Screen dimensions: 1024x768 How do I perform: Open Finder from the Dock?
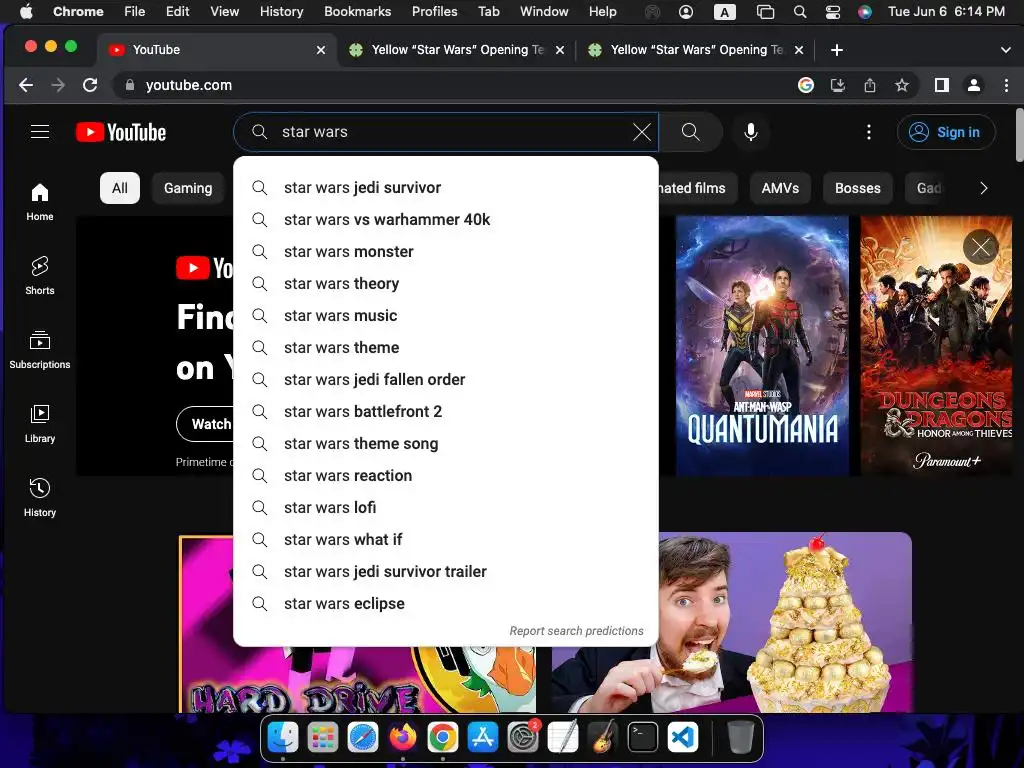[x=283, y=737]
